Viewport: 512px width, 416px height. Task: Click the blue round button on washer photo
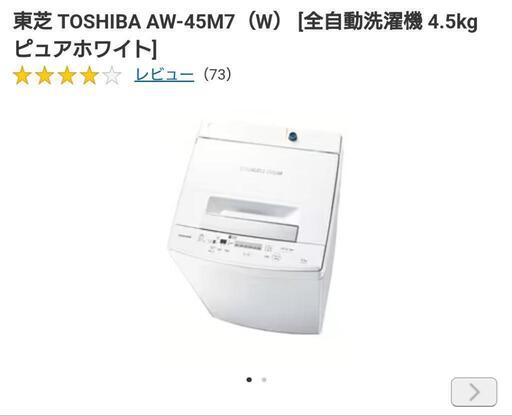point(293,136)
